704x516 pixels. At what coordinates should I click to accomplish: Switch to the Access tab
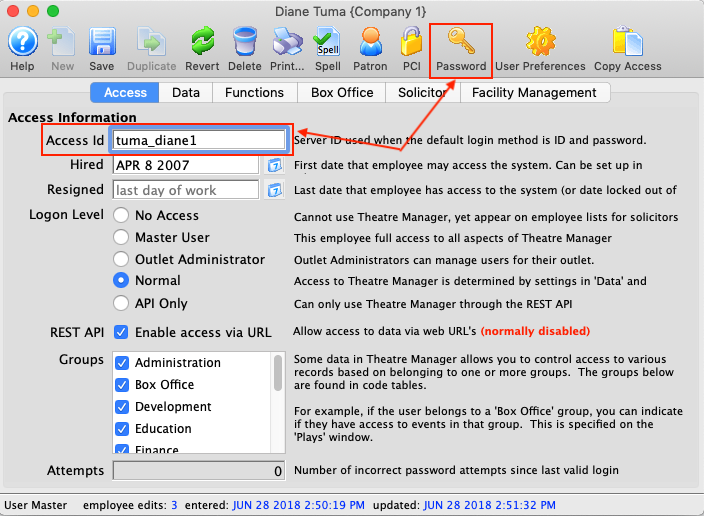point(125,93)
